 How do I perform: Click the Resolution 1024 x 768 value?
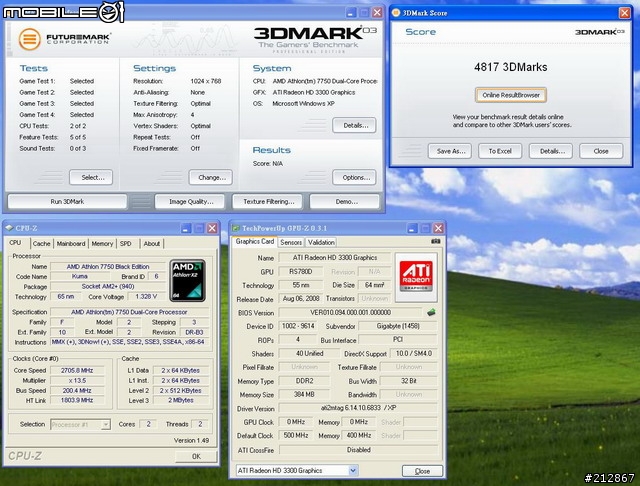click(206, 81)
